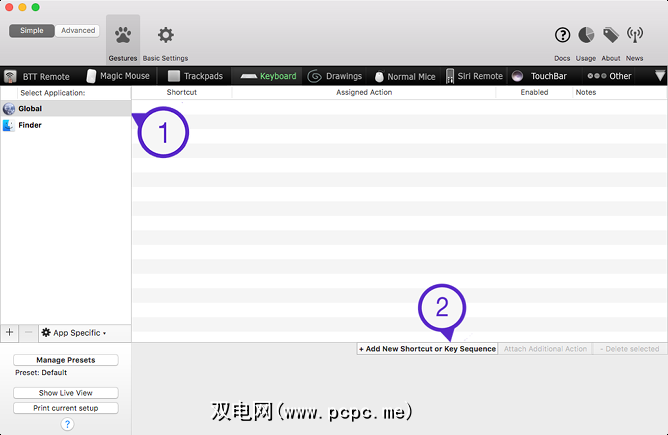Select the Keyboard tab
This screenshot has width=668, height=435.
[x=268, y=76]
